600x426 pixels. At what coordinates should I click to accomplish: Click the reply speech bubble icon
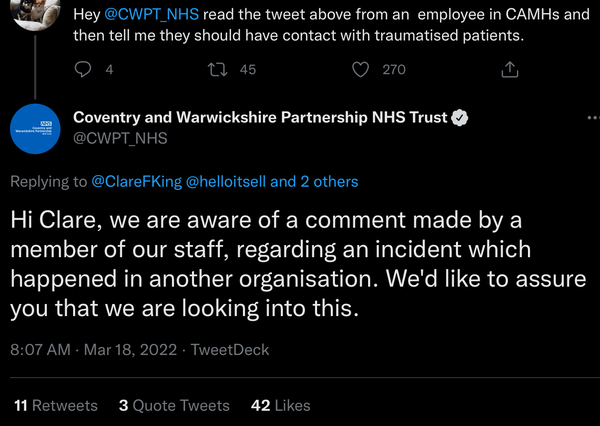pyautogui.click(x=85, y=69)
